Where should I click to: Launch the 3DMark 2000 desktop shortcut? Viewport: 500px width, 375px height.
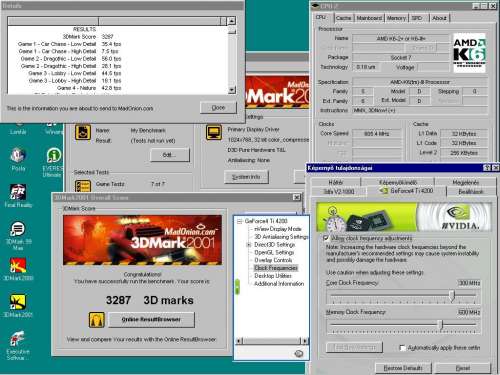coord(18,269)
